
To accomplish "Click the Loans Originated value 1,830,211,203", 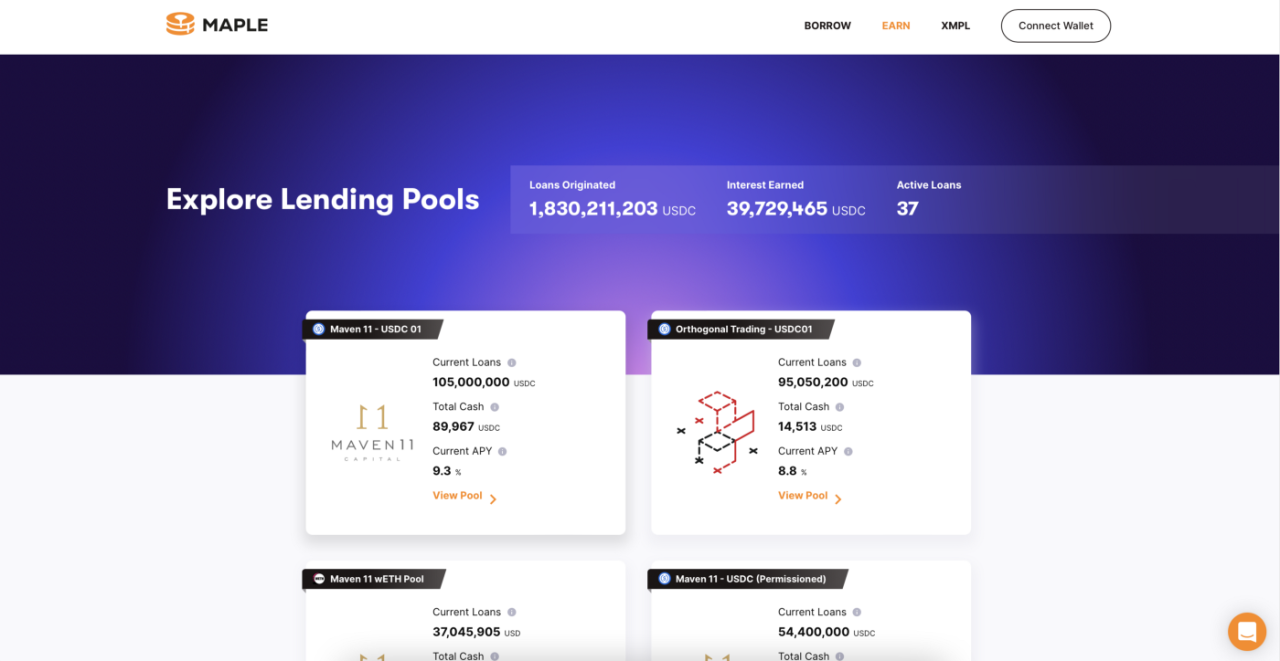I will click(593, 209).
